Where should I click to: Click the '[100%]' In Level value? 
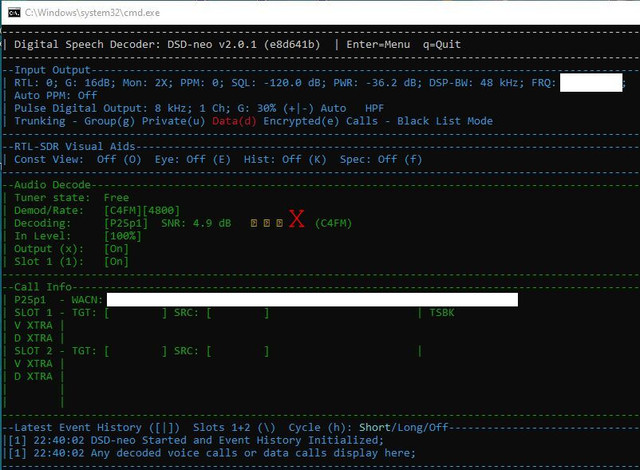(122, 236)
